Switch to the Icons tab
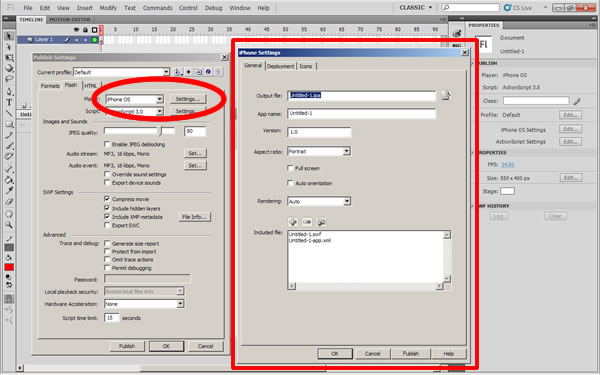 tap(306, 66)
